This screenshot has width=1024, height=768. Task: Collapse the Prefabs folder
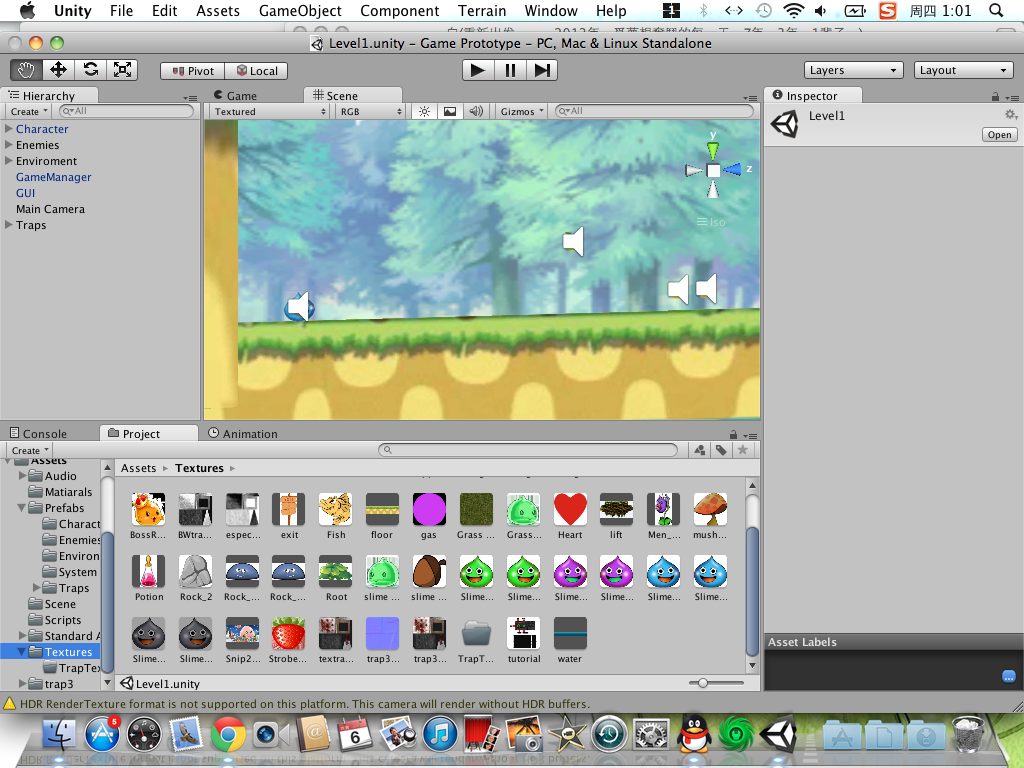click(22, 507)
